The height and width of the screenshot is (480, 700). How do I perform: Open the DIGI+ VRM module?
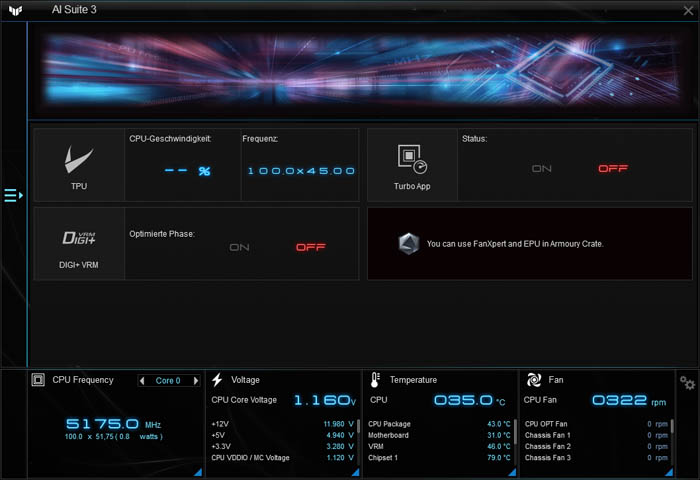click(79, 243)
